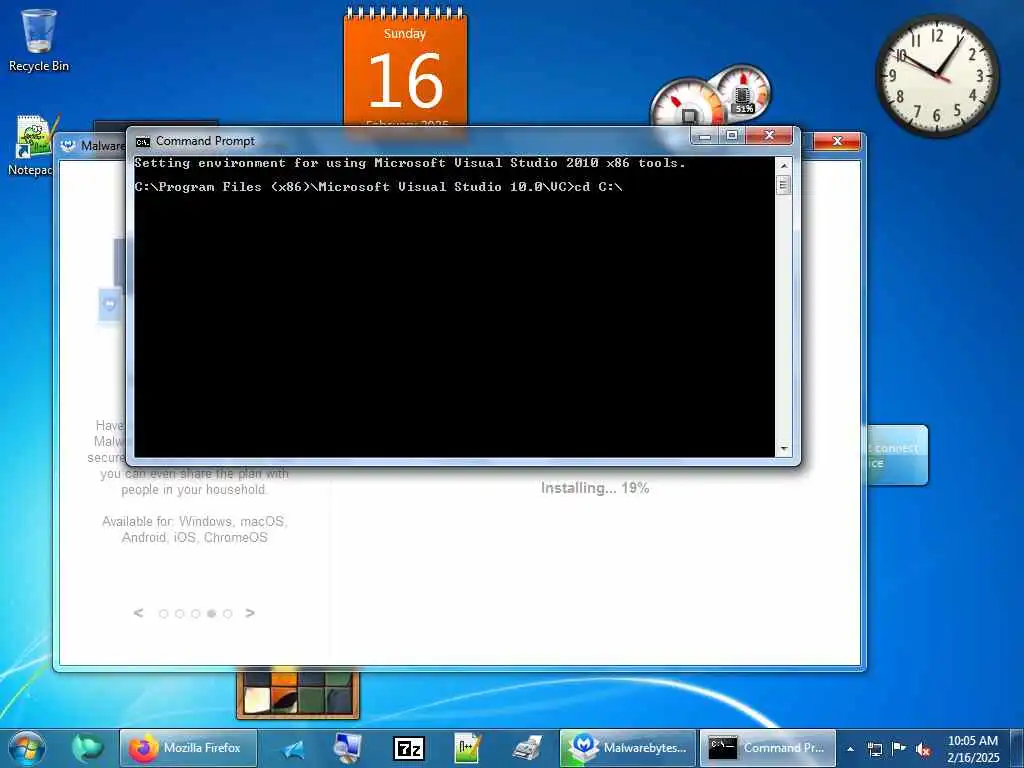Image resolution: width=1024 pixels, height=768 pixels.
Task: Click the 'Installing... 19%' status text
Action: pos(595,488)
